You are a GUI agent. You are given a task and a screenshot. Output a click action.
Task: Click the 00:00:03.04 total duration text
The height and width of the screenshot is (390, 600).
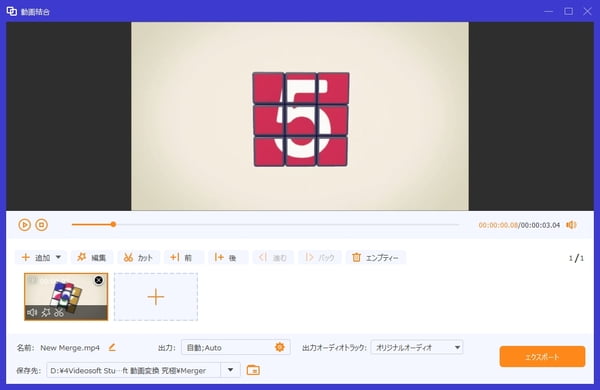(x=540, y=225)
